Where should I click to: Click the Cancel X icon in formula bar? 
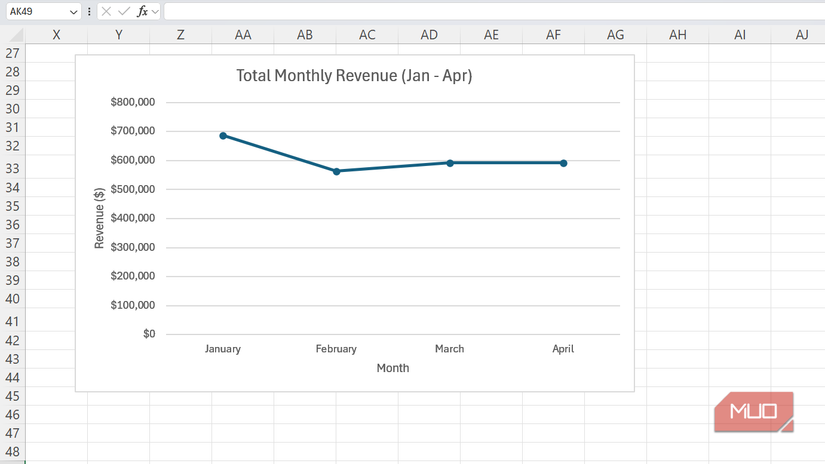(106, 11)
